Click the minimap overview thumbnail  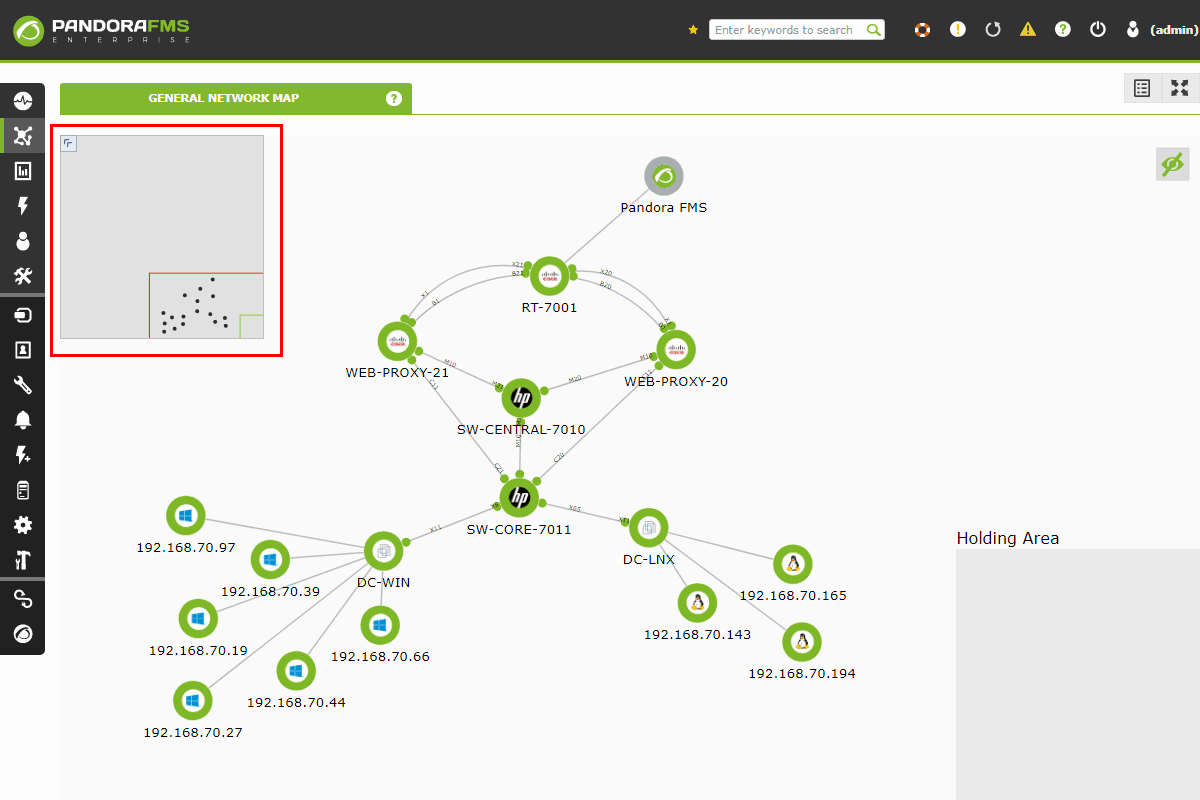(x=162, y=237)
